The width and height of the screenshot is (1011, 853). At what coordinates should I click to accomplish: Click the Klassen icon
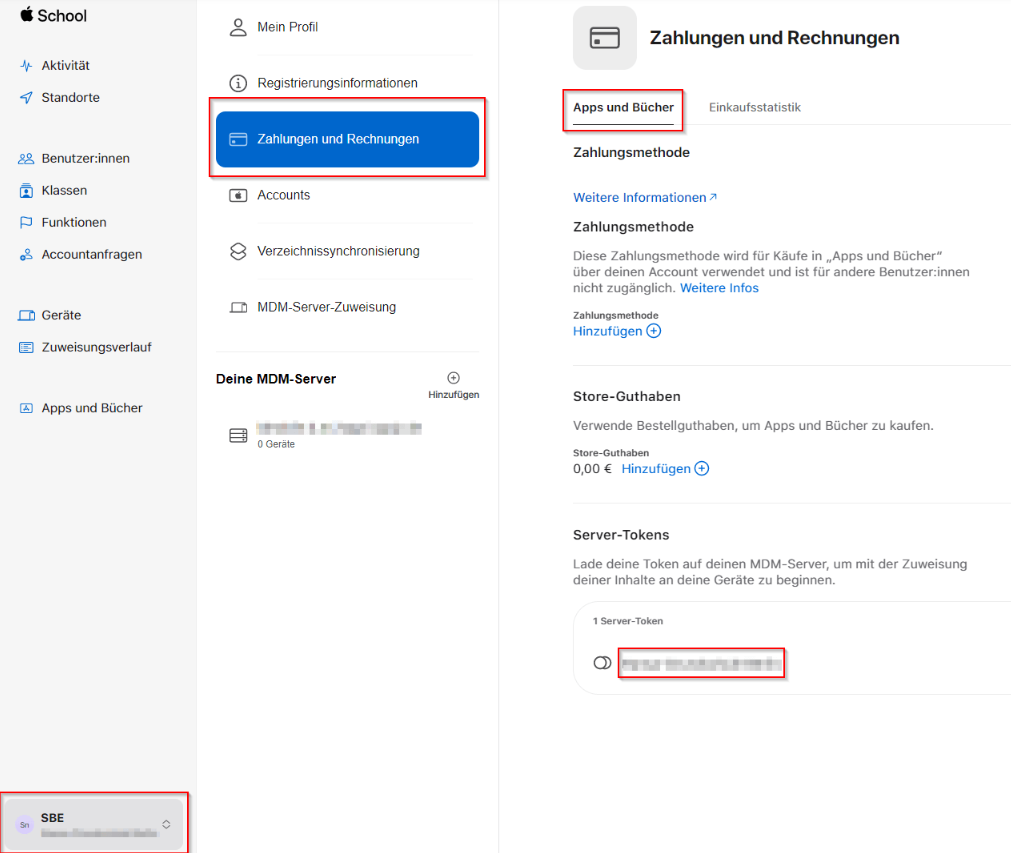click(x=26, y=190)
